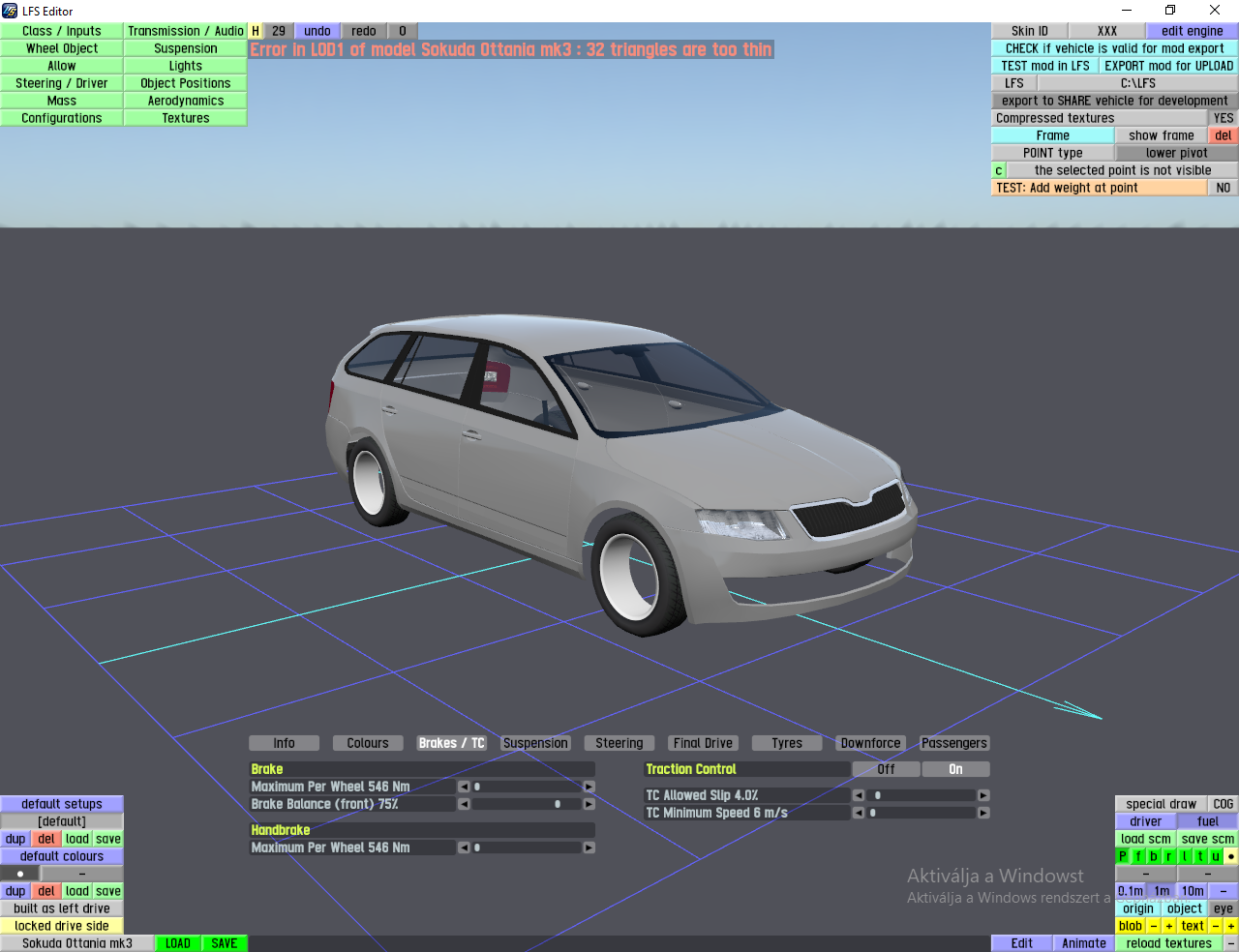Click right arrow for Brake Balance (front)

pos(589,804)
